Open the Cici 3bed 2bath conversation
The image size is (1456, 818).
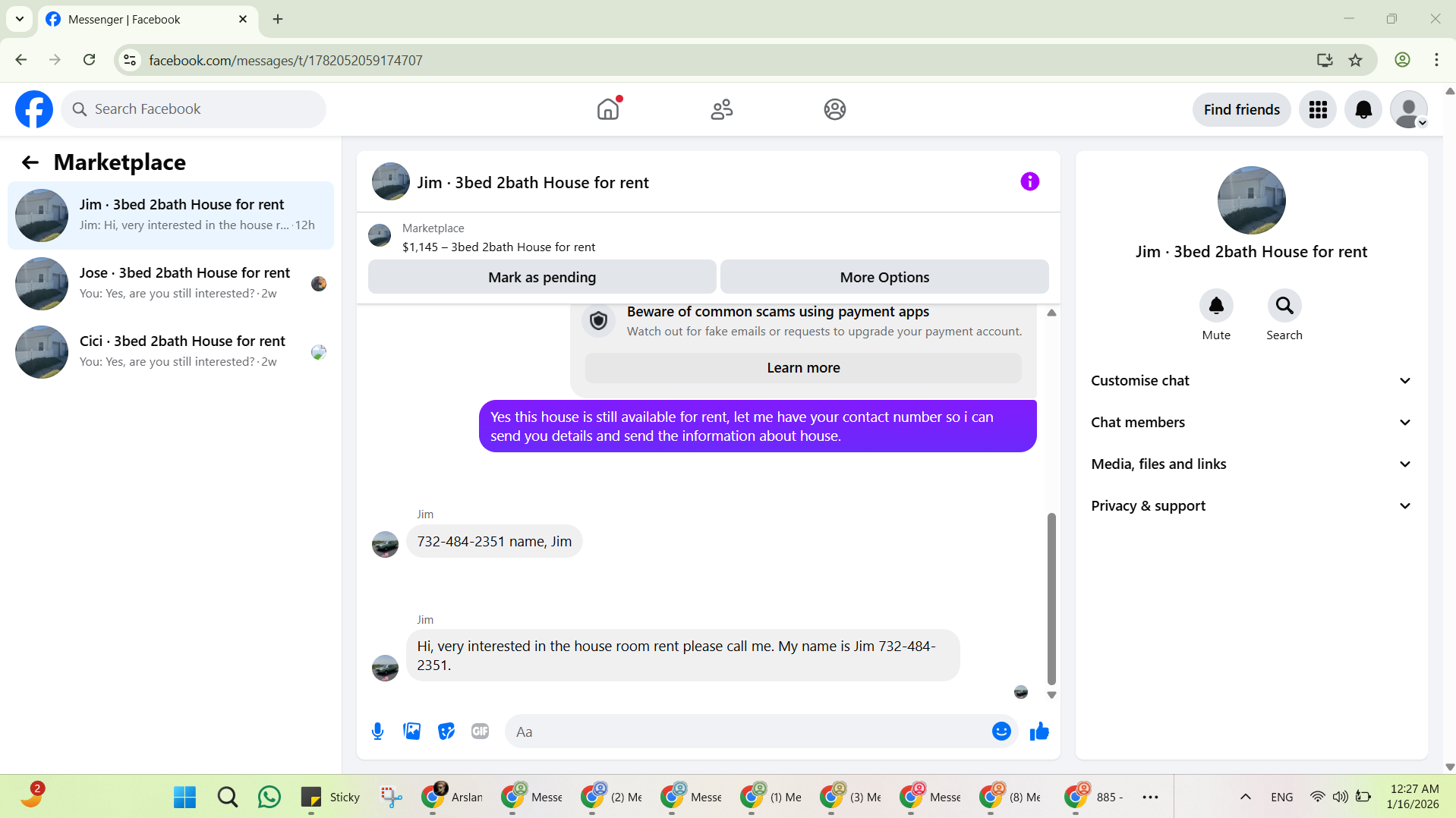[x=171, y=352]
